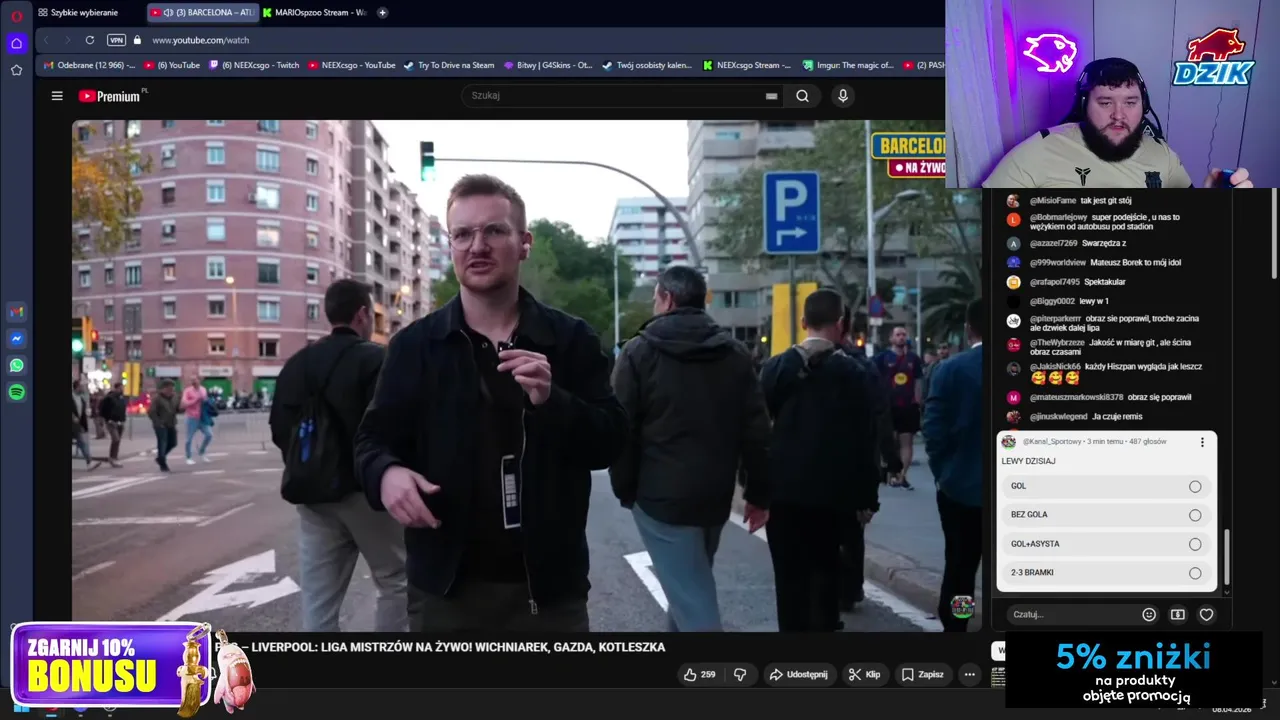Like the video with 259 likes
1280x720 pixels.
point(699,675)
